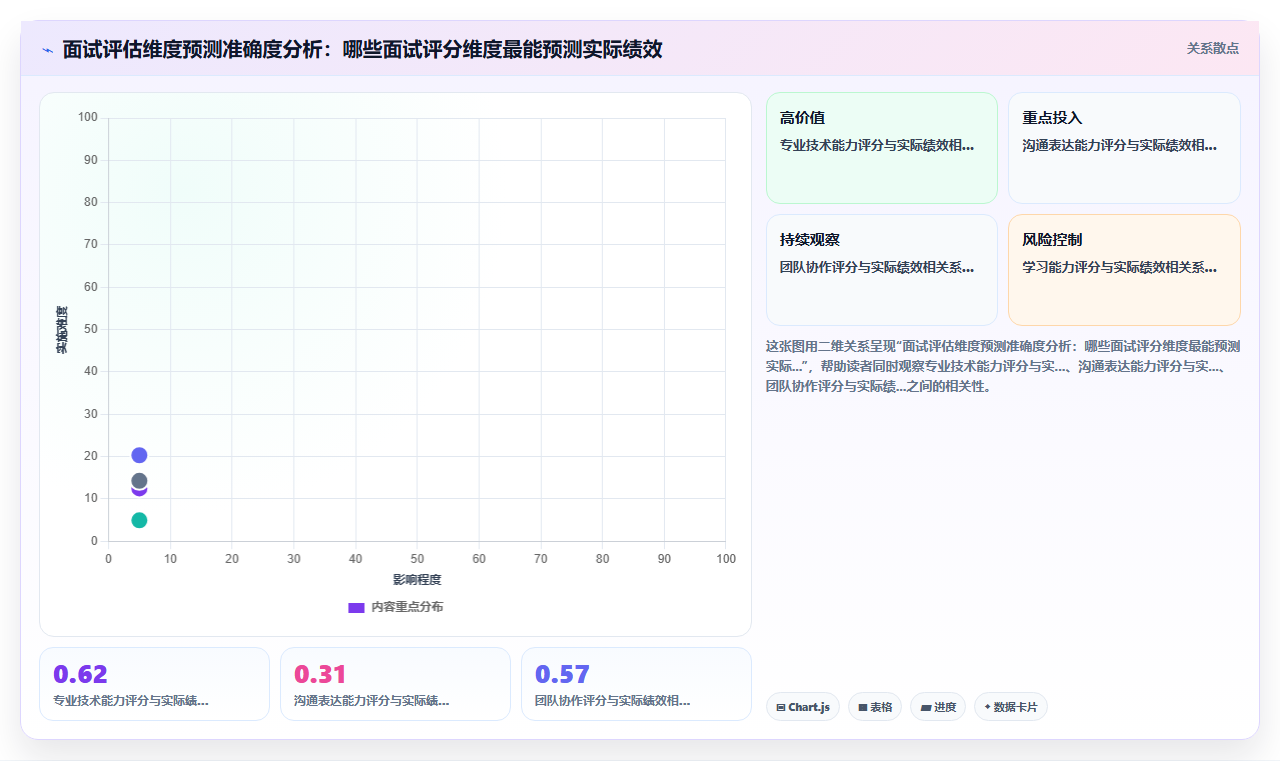Open the 风险控制 card
This screenshot has height=761, width=1280.
point(1124,270)
